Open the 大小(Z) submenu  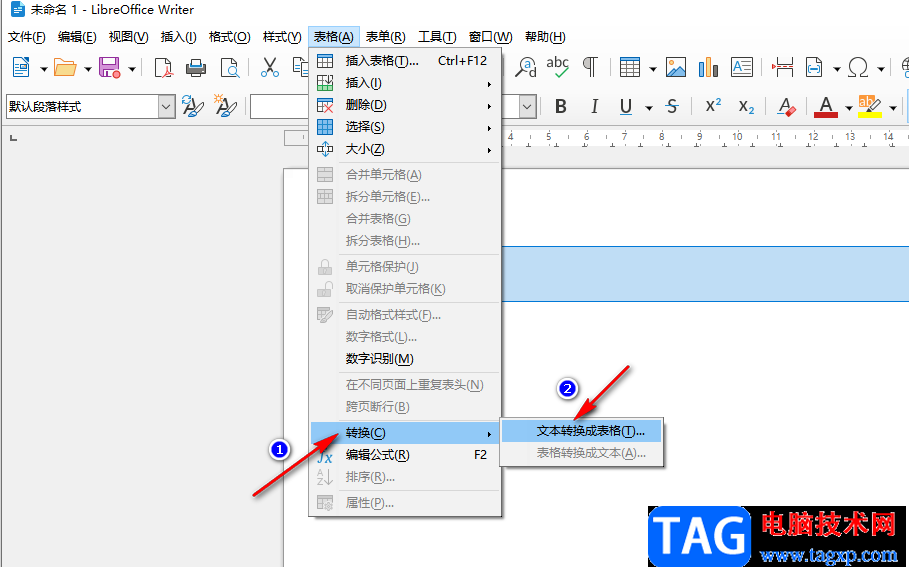[x=405, y=149]
